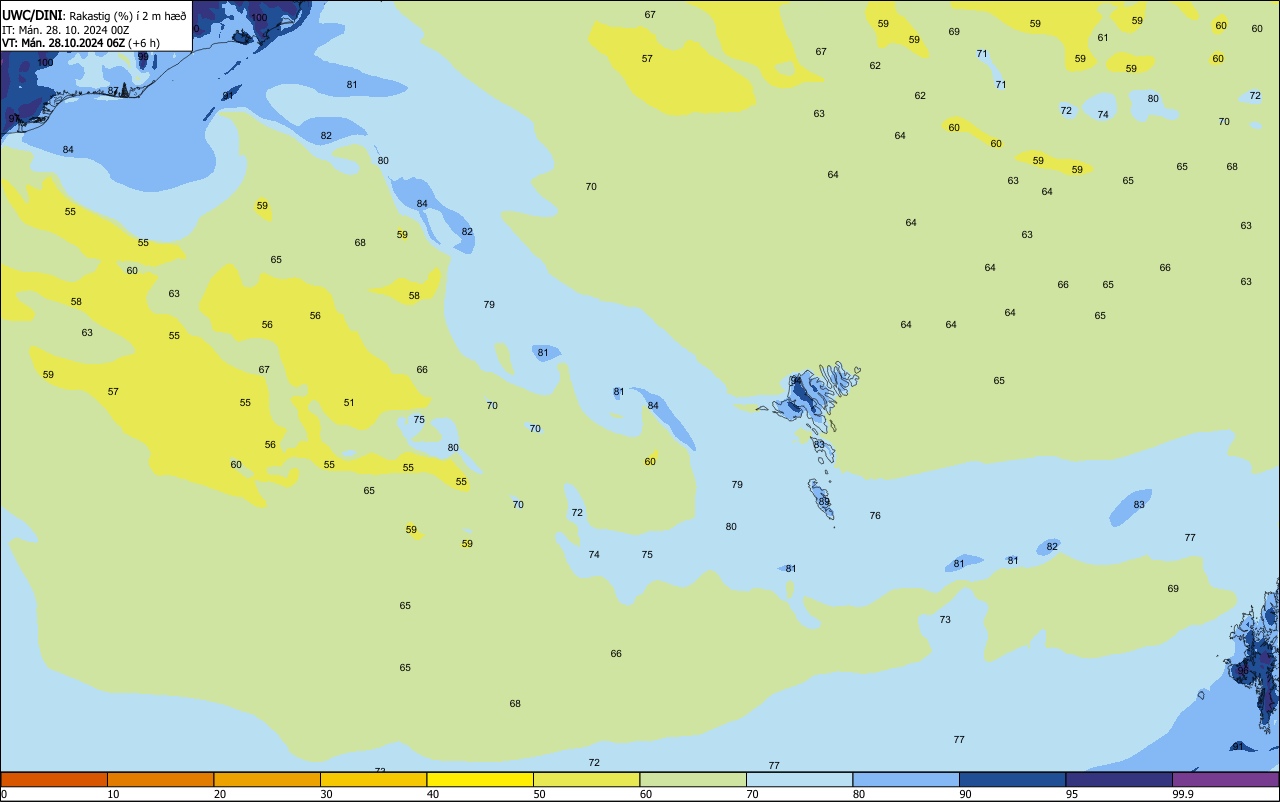Click the legend tick label 10
This screenshot has height=802, width=1280.
(x=113, y=794)
